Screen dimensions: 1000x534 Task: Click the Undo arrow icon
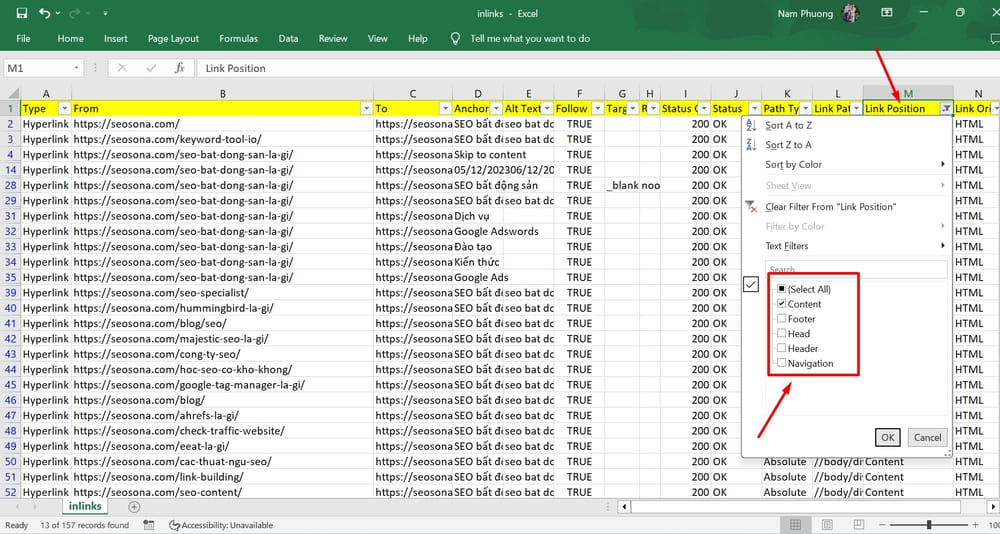pyautogui.click(x=45, y=13)
